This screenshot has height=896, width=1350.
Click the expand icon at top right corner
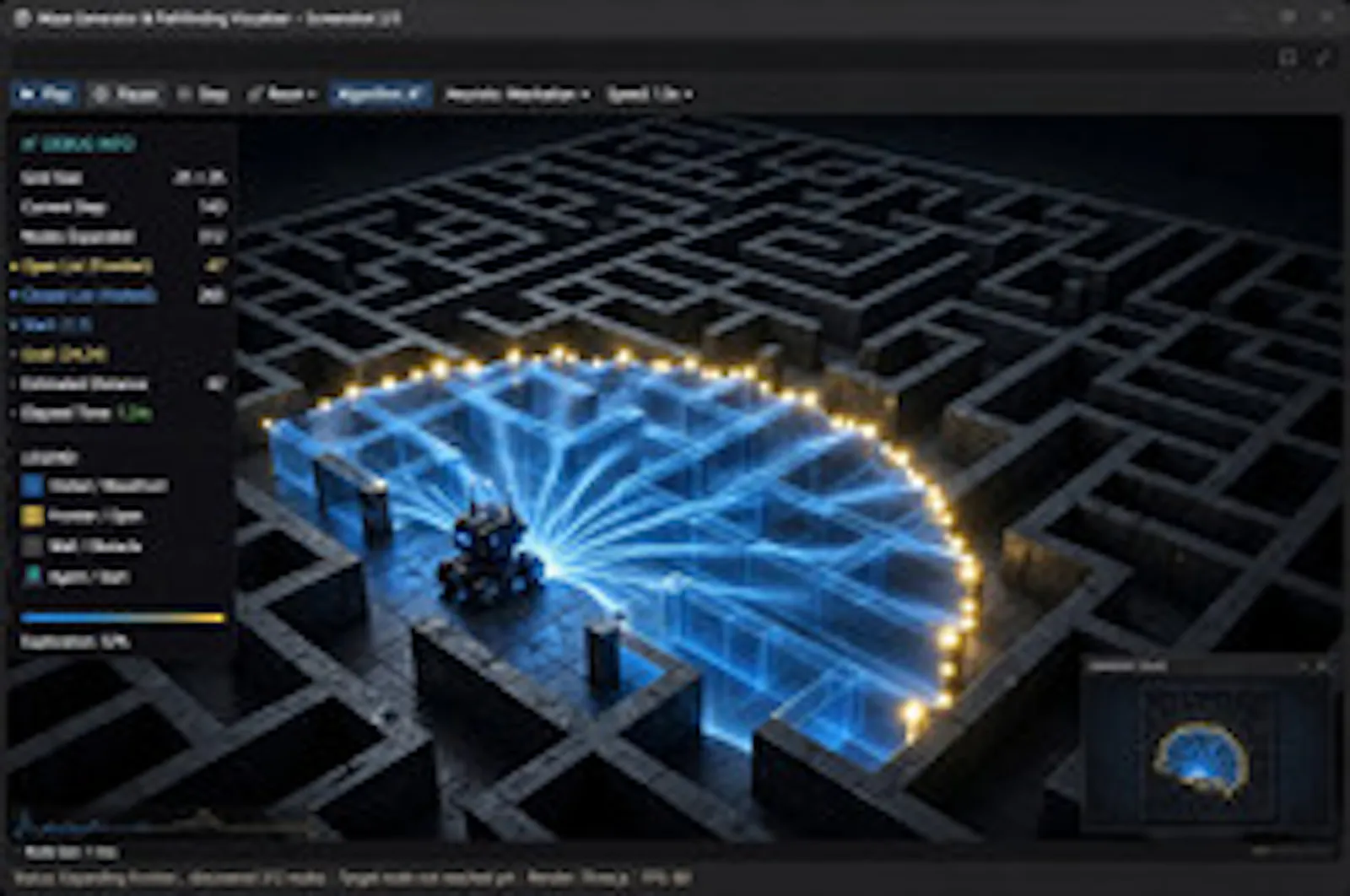pos(1322,57)
